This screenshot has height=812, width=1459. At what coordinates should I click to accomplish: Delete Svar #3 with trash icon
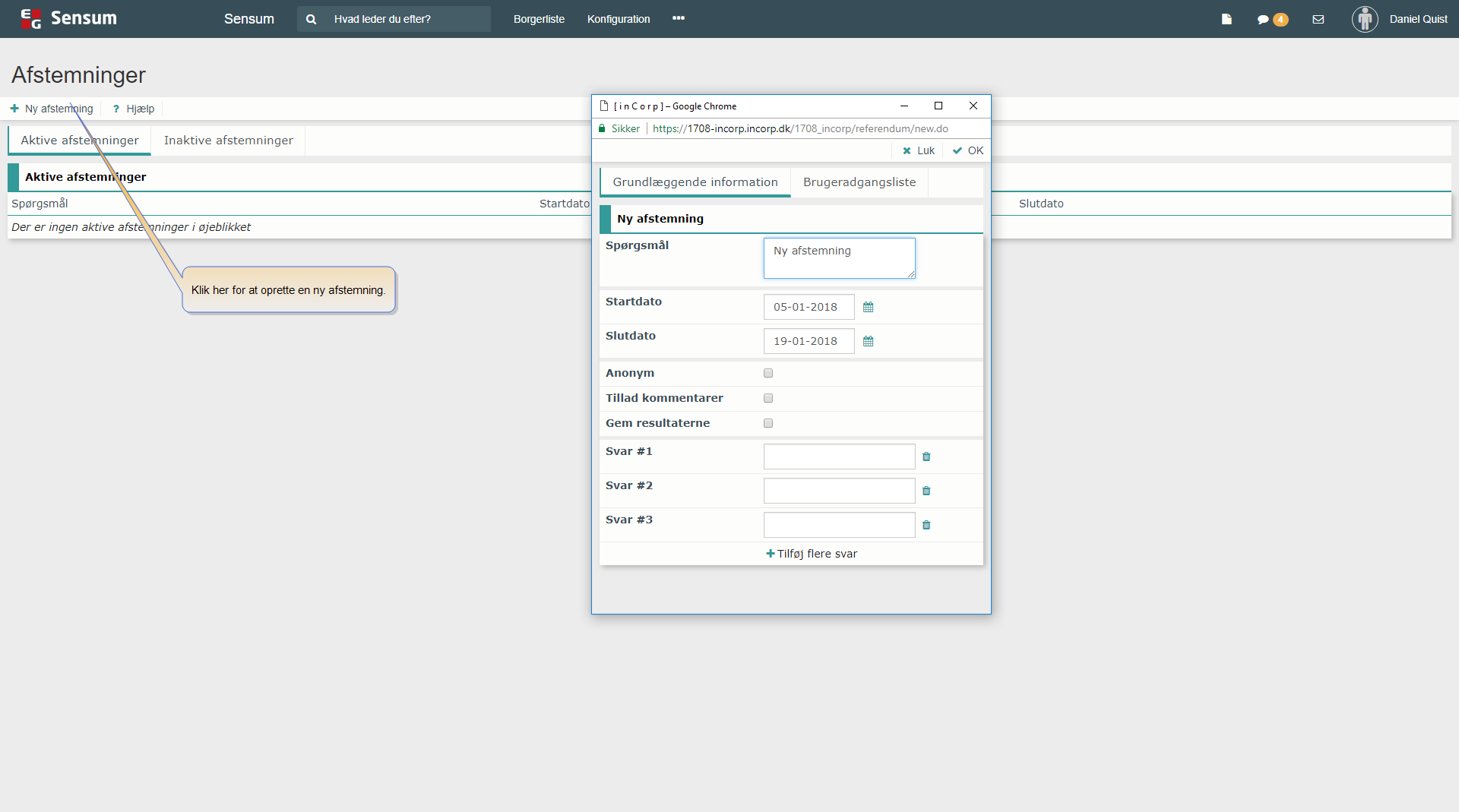(x=926, y=525)
